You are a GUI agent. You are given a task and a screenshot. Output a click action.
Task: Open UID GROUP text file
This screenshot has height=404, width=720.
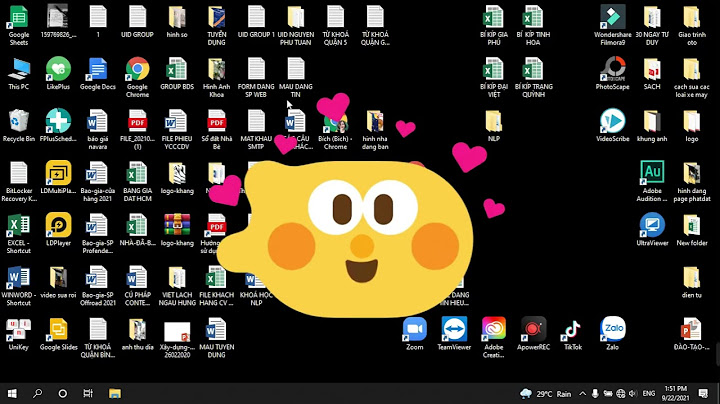click(137, 22)
